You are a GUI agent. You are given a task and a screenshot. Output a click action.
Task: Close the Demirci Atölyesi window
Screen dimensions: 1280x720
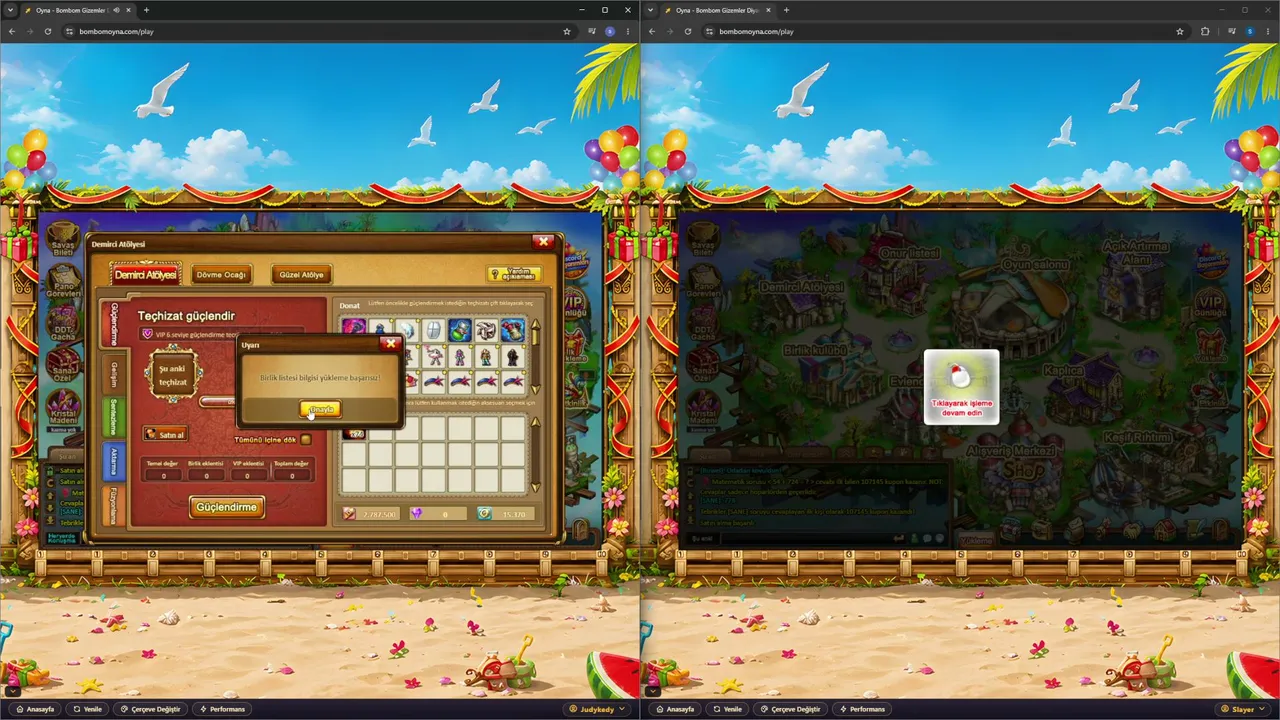pos(543,241)
